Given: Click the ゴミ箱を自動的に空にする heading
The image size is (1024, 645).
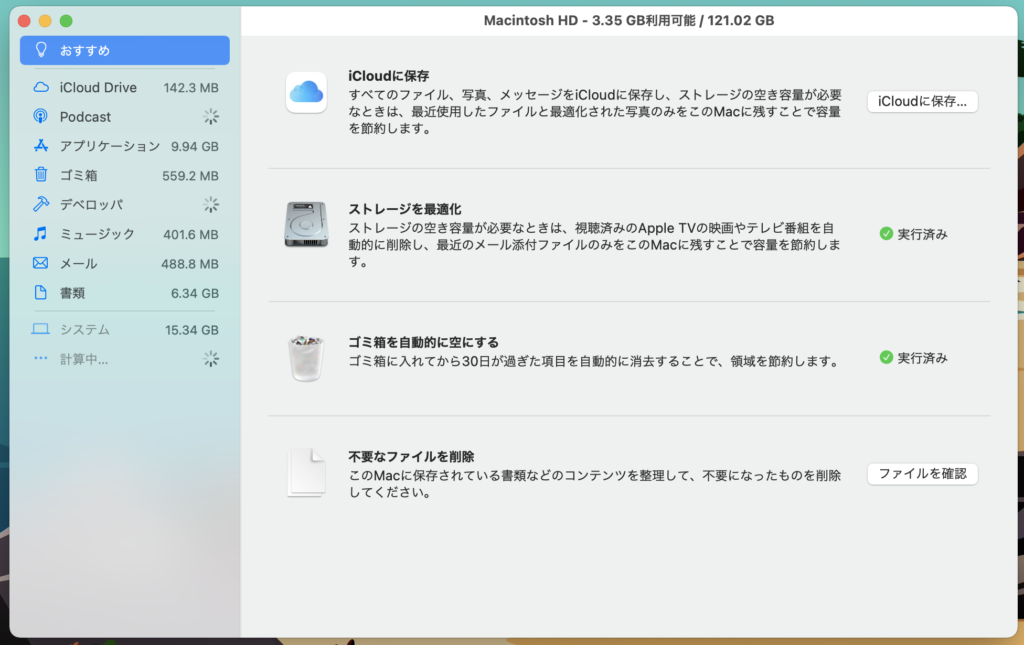Looking at the screenshot, I should [423, 342].
